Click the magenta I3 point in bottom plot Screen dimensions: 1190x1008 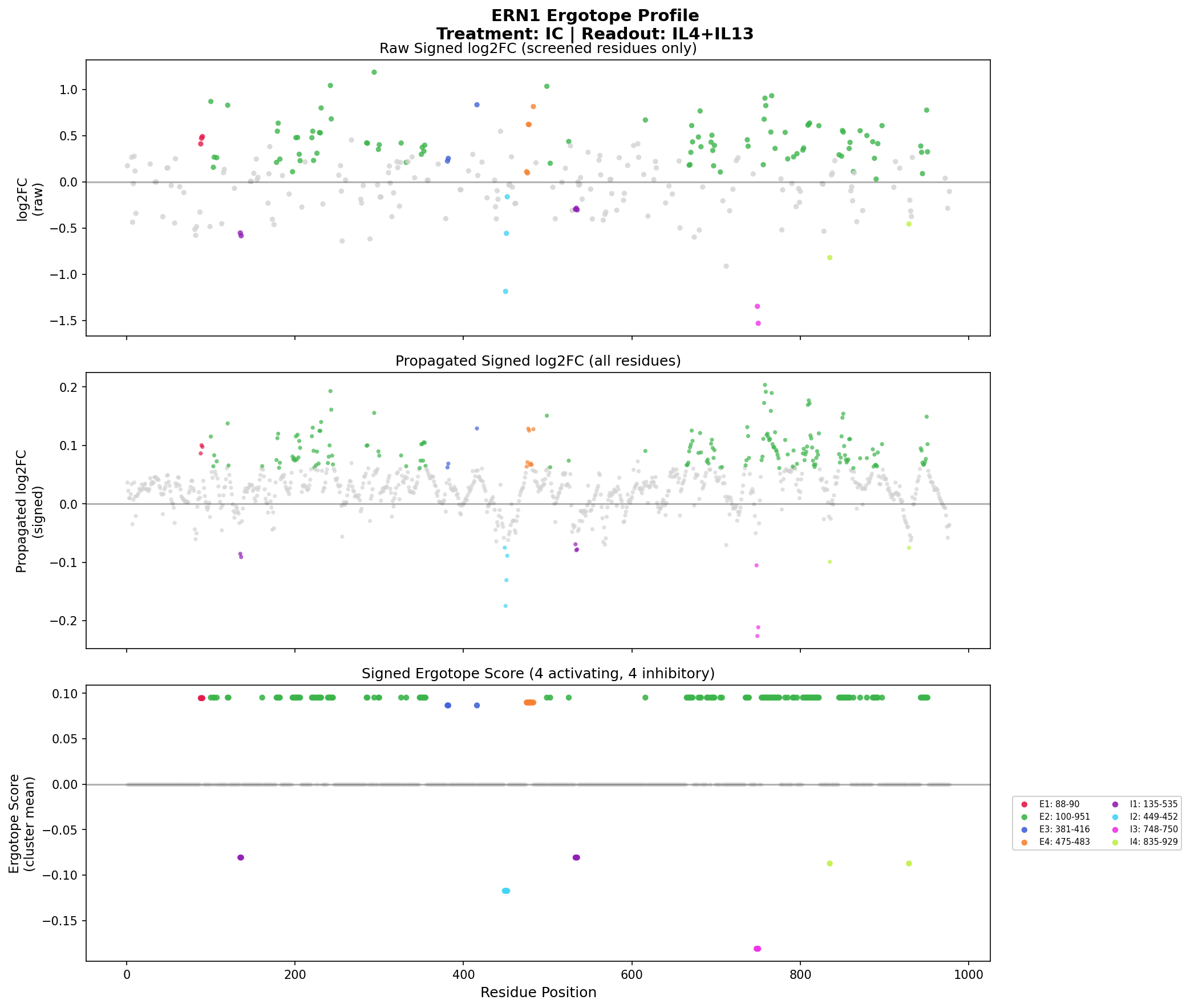758,949
